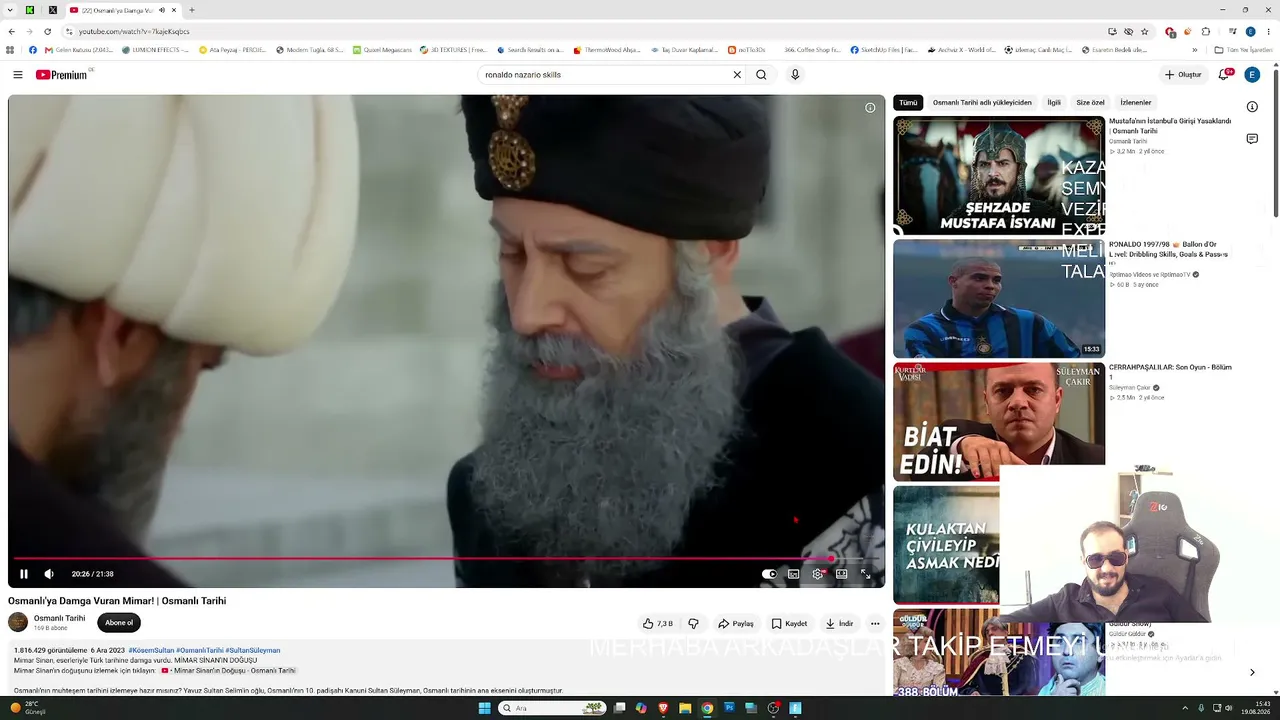Viewport: 1280px width, 720px height.
Task: Dislike the video
Action: [x=693, y=624]
